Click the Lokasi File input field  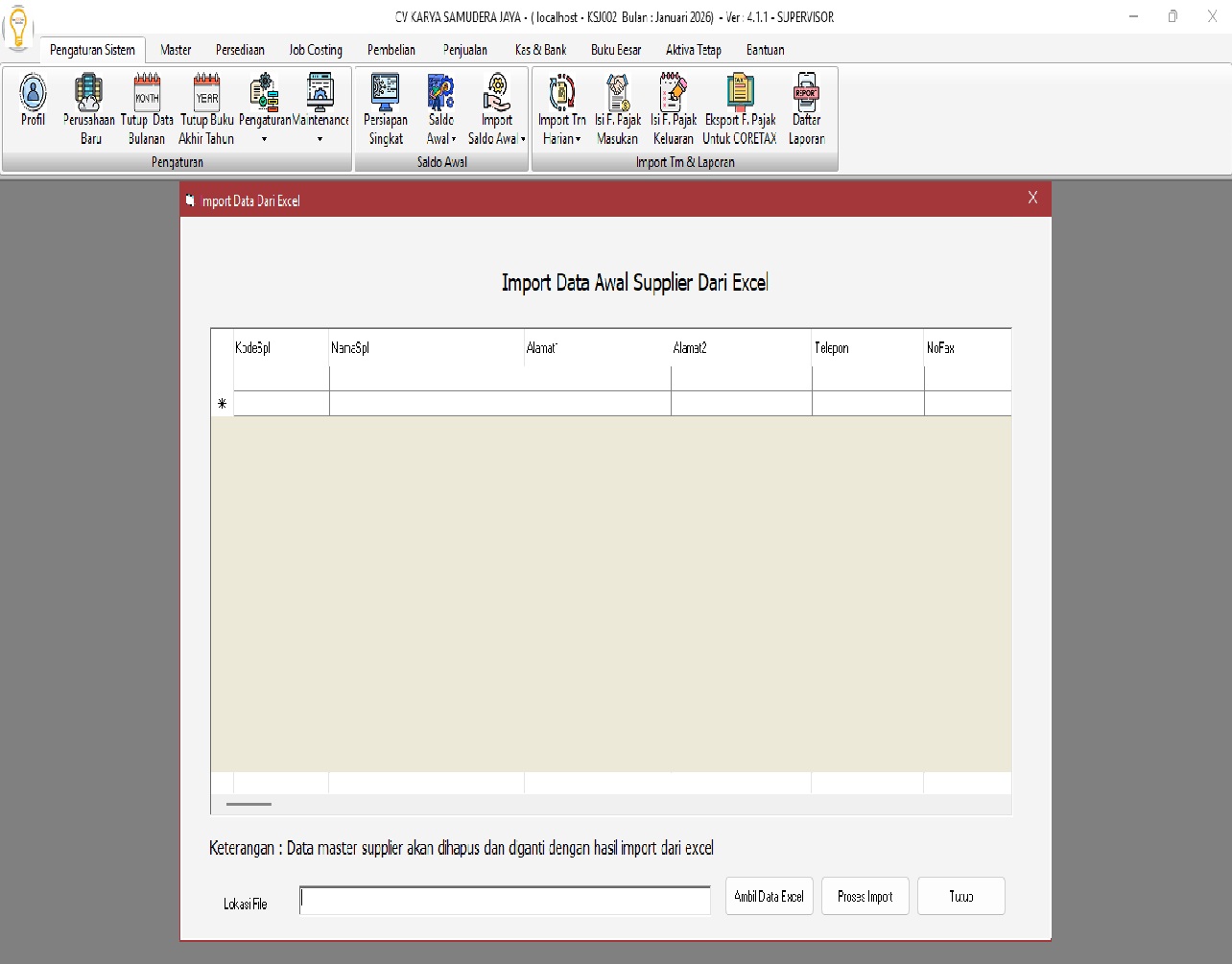pyautogui.click(x=505, y=900)
